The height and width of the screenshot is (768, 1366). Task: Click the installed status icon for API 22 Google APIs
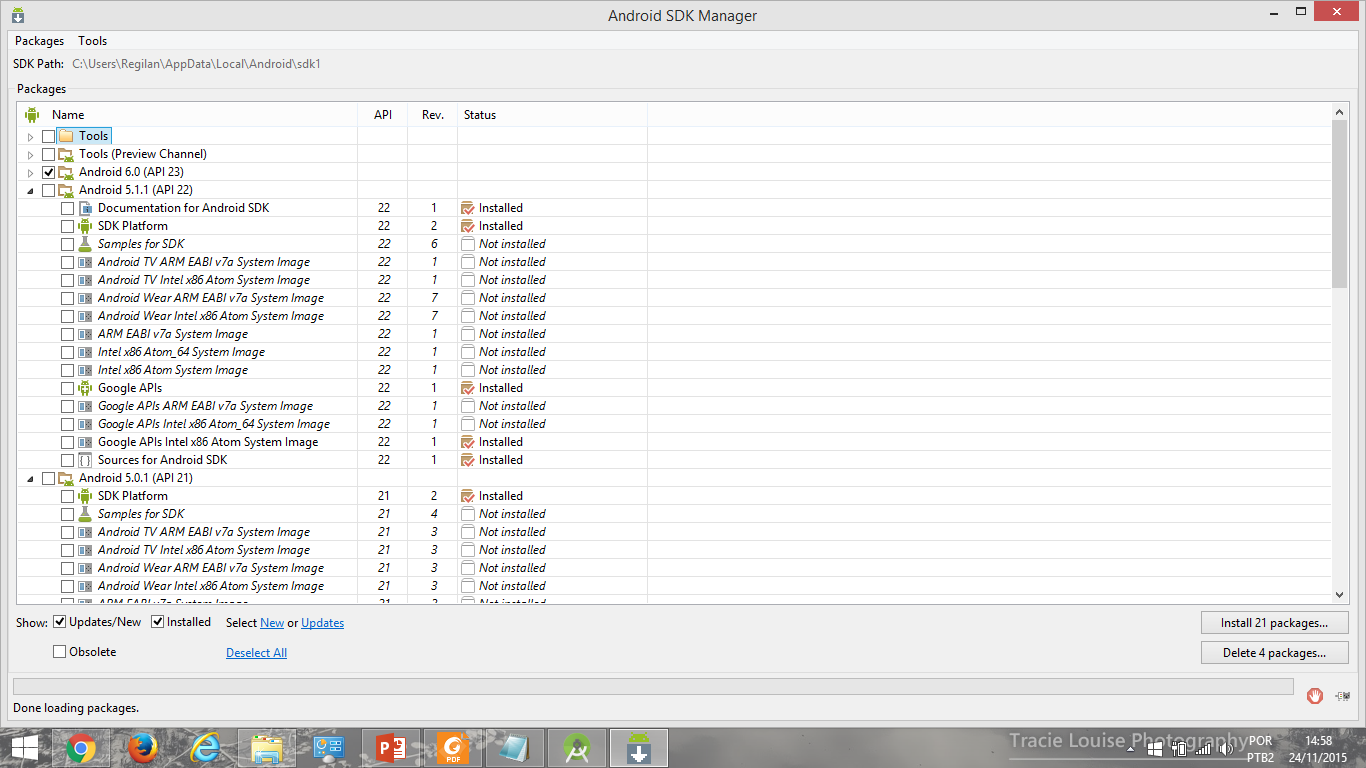[x=467, y=388]
